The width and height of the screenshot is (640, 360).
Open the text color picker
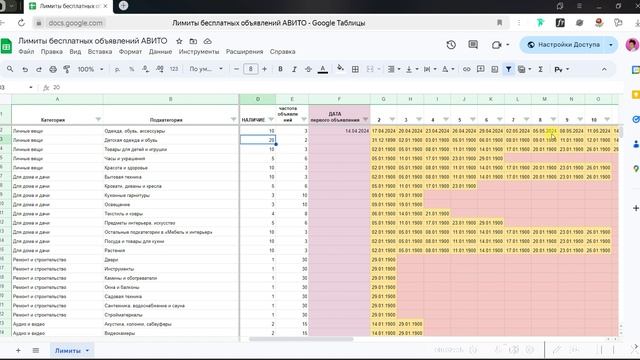[322, 69]
